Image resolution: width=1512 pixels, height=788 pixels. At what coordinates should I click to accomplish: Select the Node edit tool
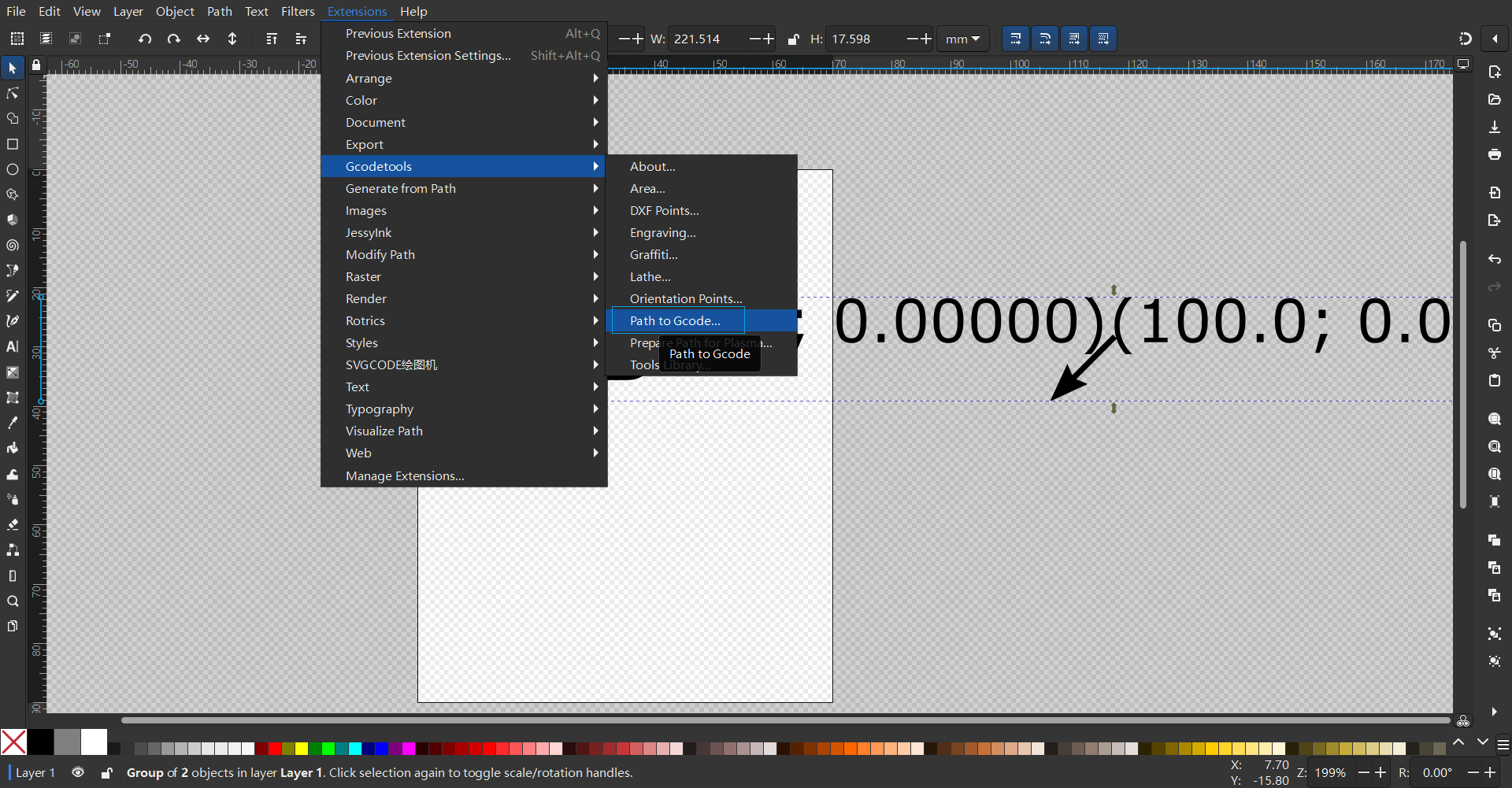pos(13,94)
